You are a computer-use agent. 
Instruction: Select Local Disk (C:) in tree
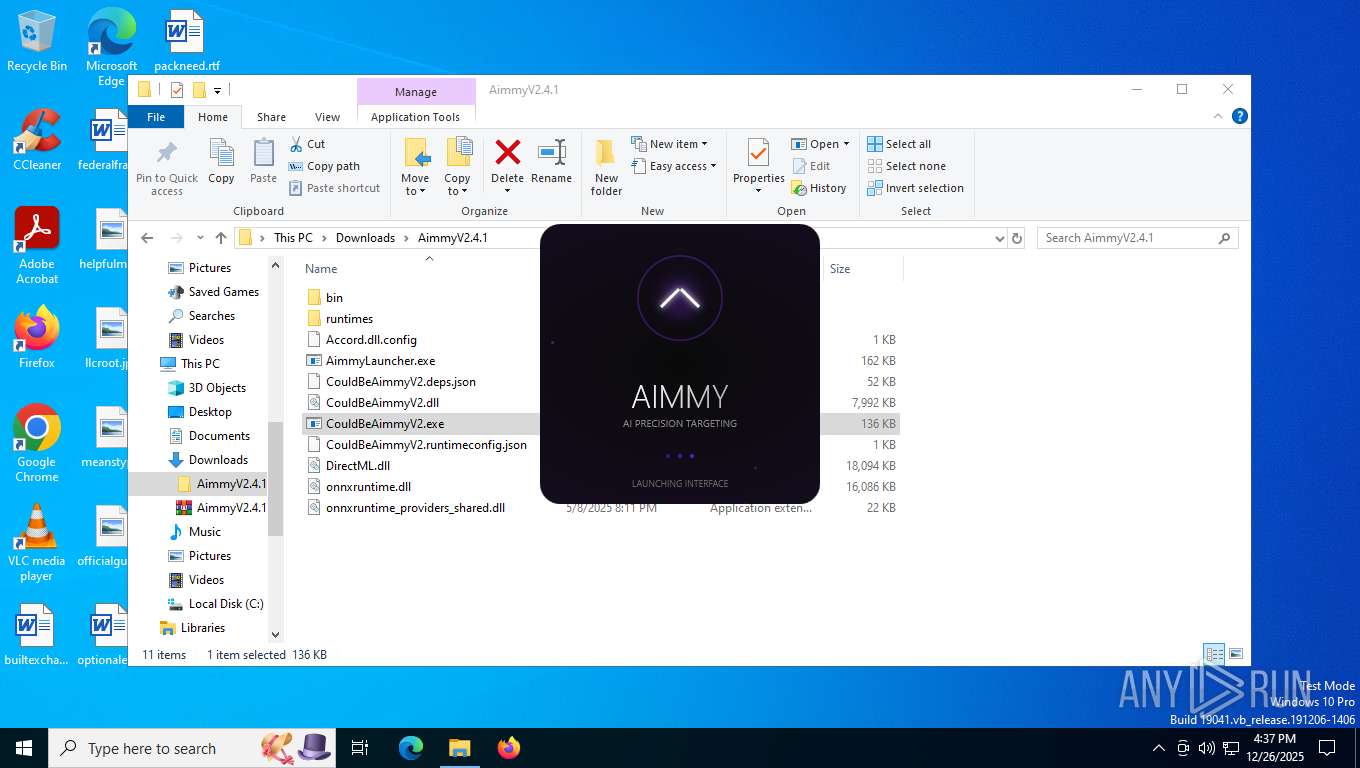(225, 604)
